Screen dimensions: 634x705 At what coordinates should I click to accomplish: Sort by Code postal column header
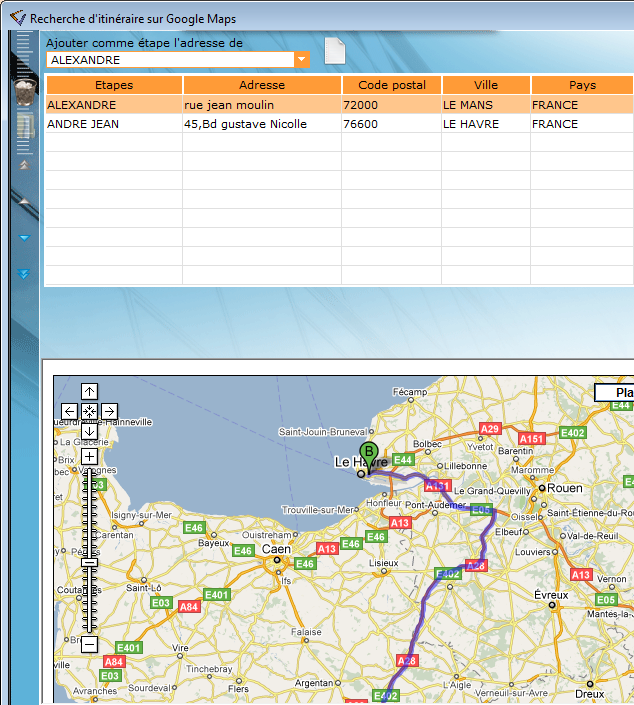click(x=392, y=85)
